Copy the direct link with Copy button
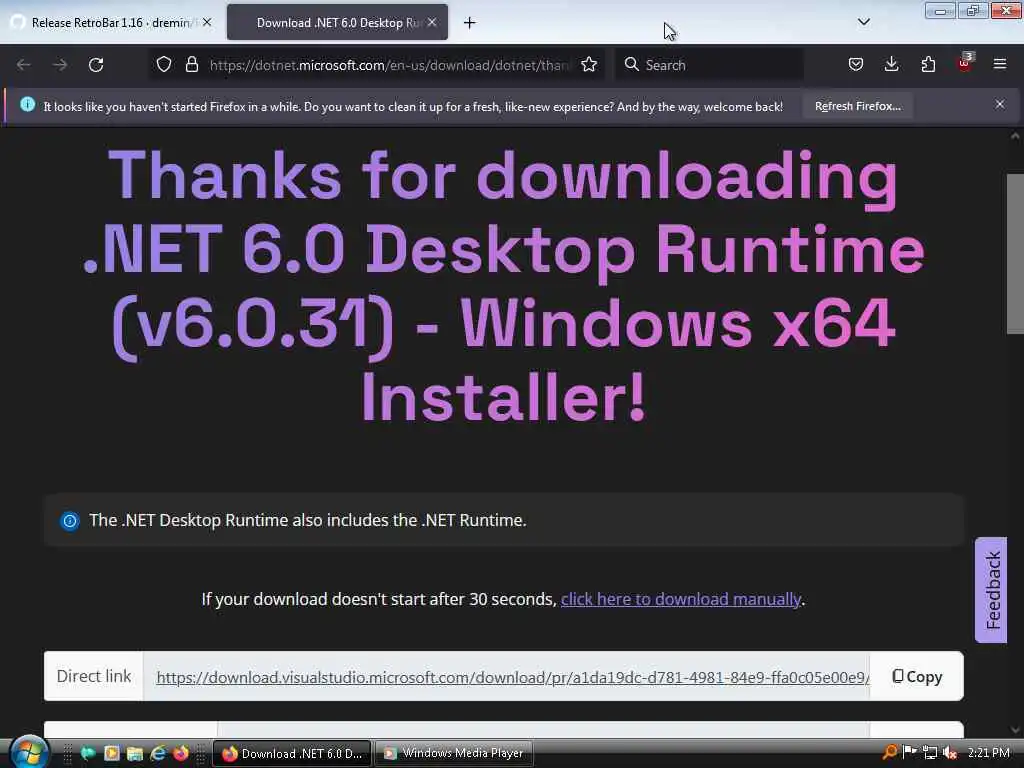Screen dimensions: 1024x768 pyautogui.click(x=917, y=677)
